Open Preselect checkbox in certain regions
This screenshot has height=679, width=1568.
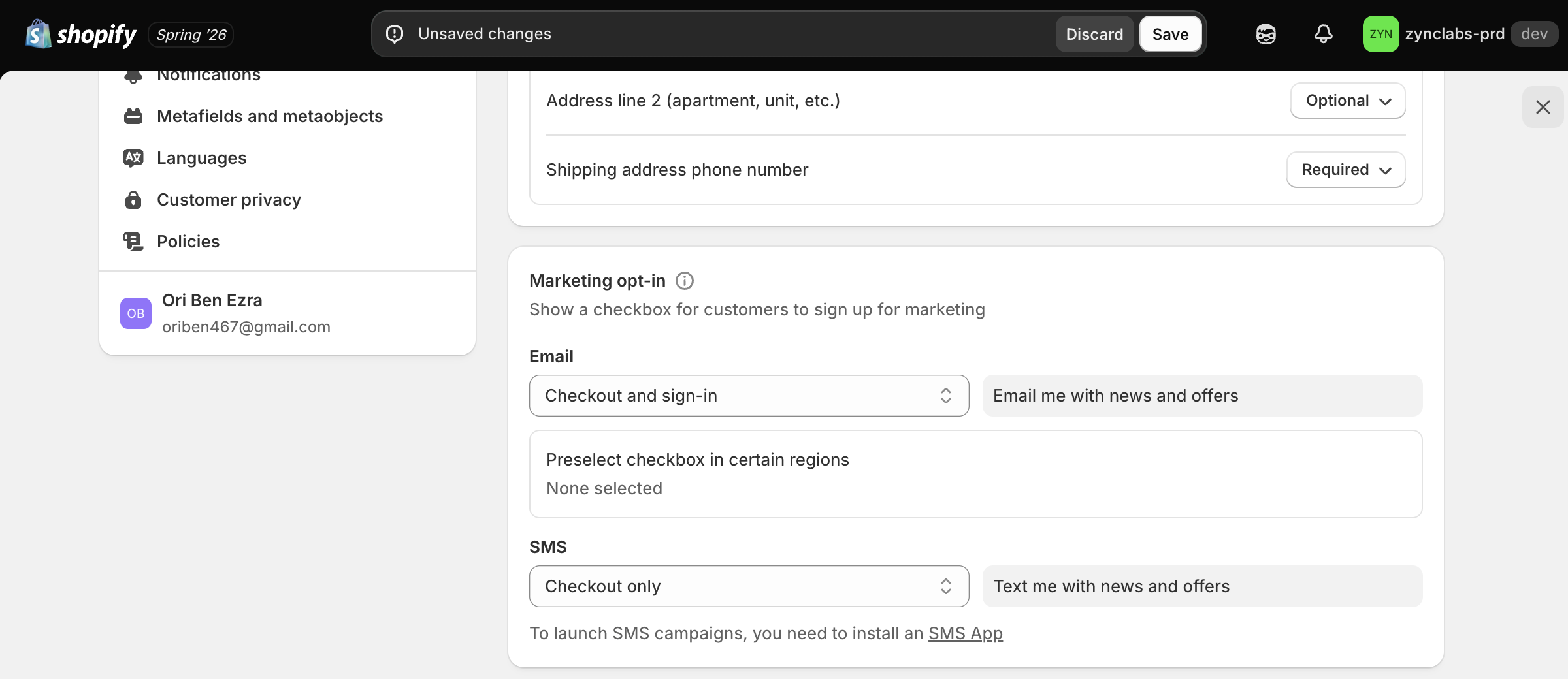975,474
